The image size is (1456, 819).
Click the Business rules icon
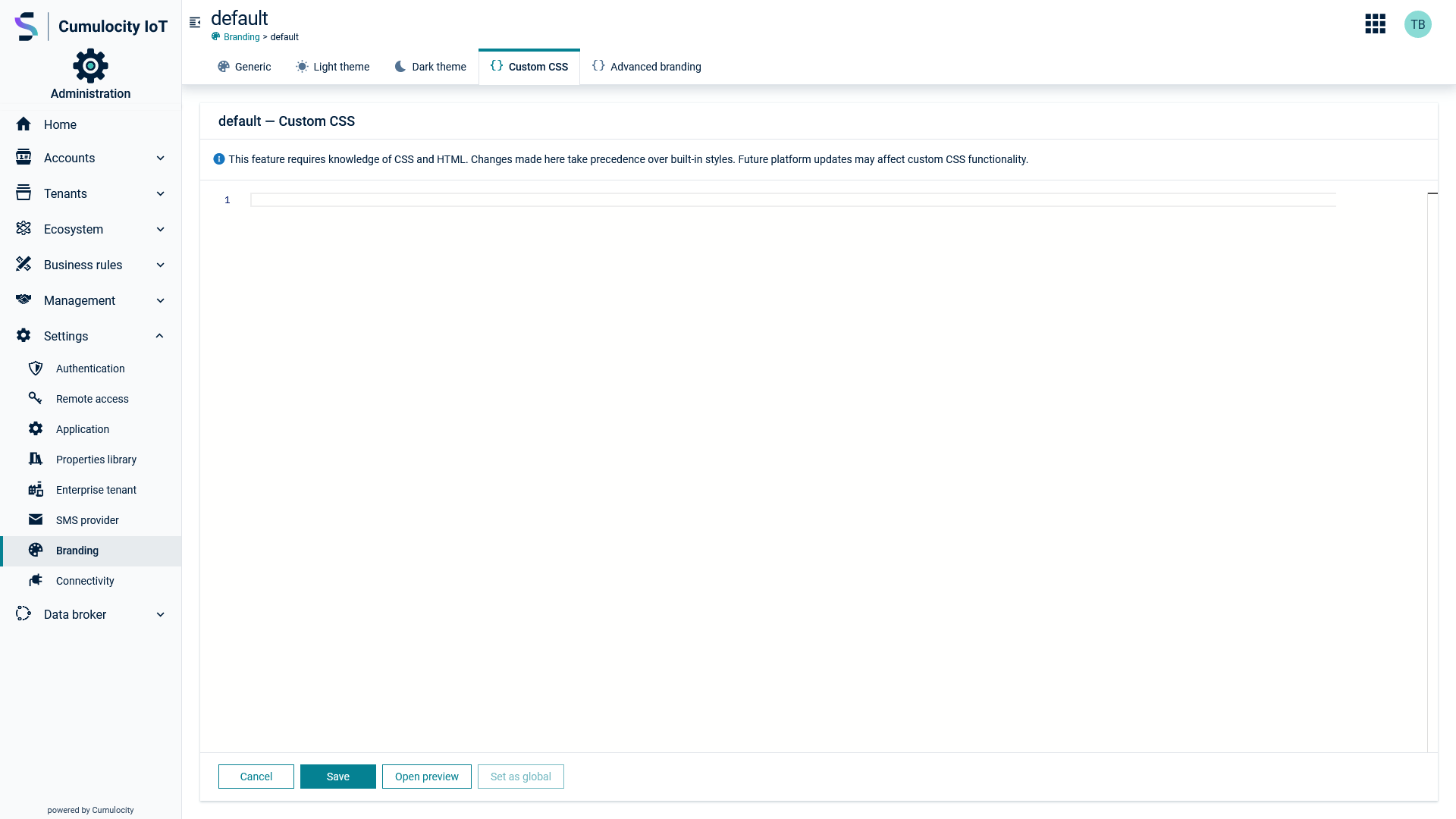point(24,264)
